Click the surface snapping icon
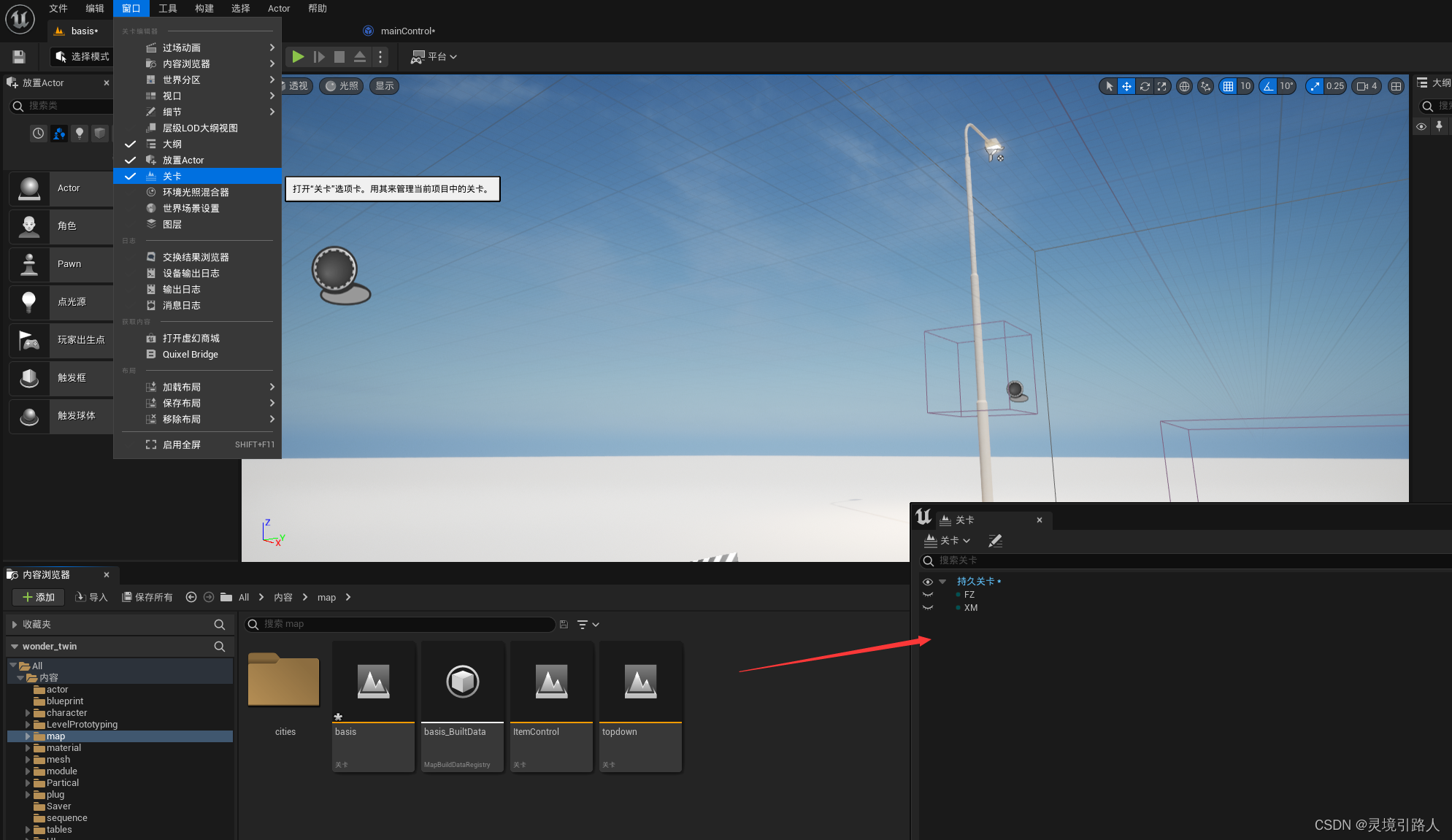 click(x=1205, y=86)
